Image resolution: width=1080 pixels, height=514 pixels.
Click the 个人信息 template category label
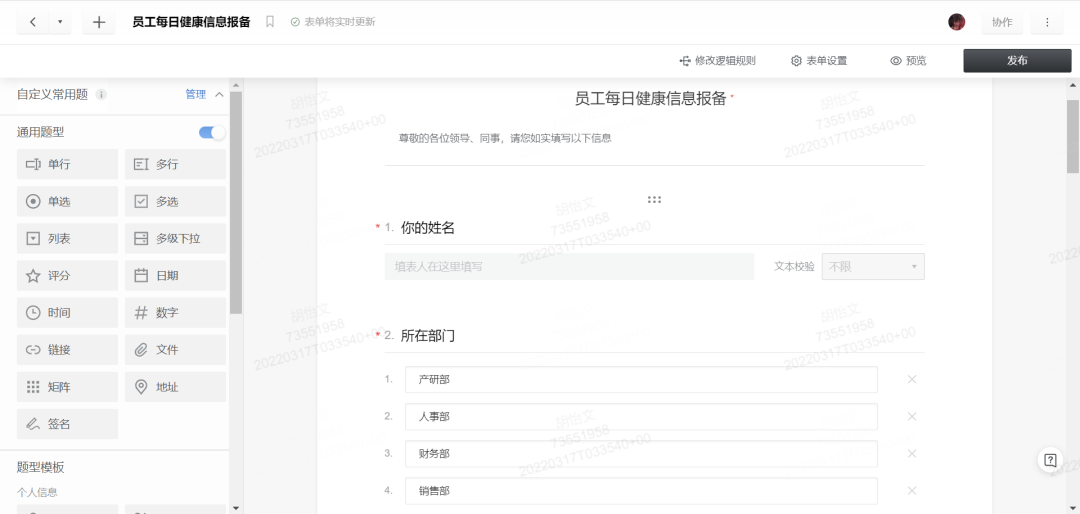(37, 493)
